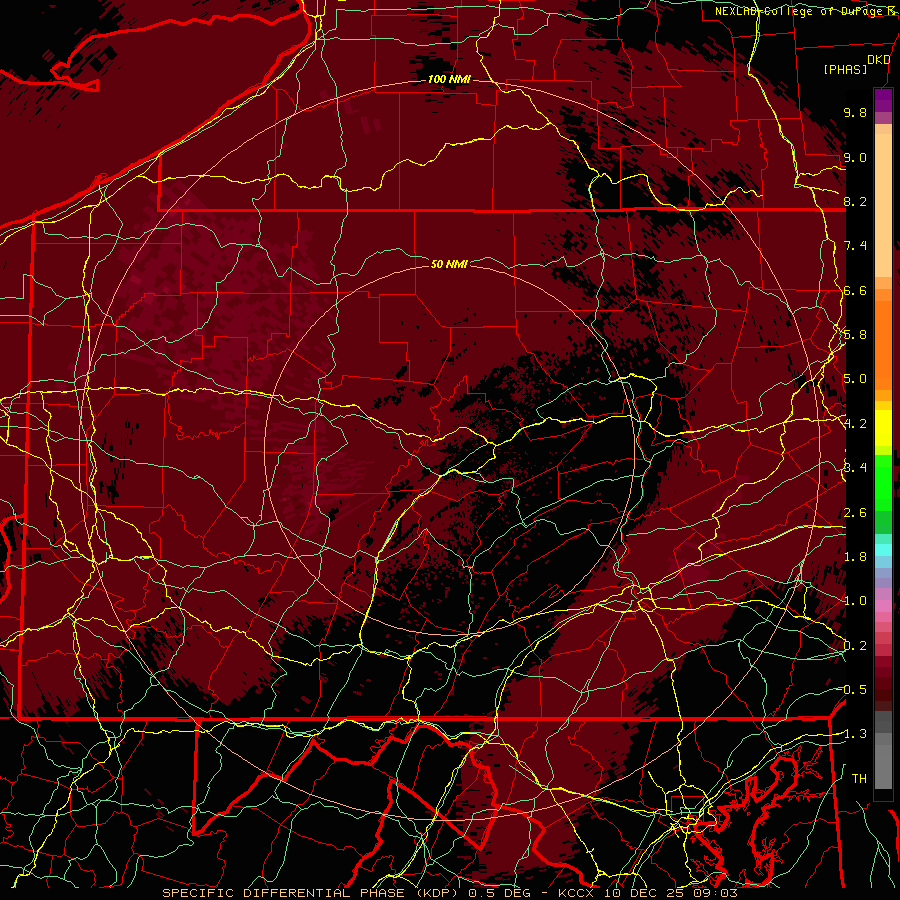This screenshot has width=900, height=900.
Task: Click the 1.8 scale value
Action: tap(855, 557)
